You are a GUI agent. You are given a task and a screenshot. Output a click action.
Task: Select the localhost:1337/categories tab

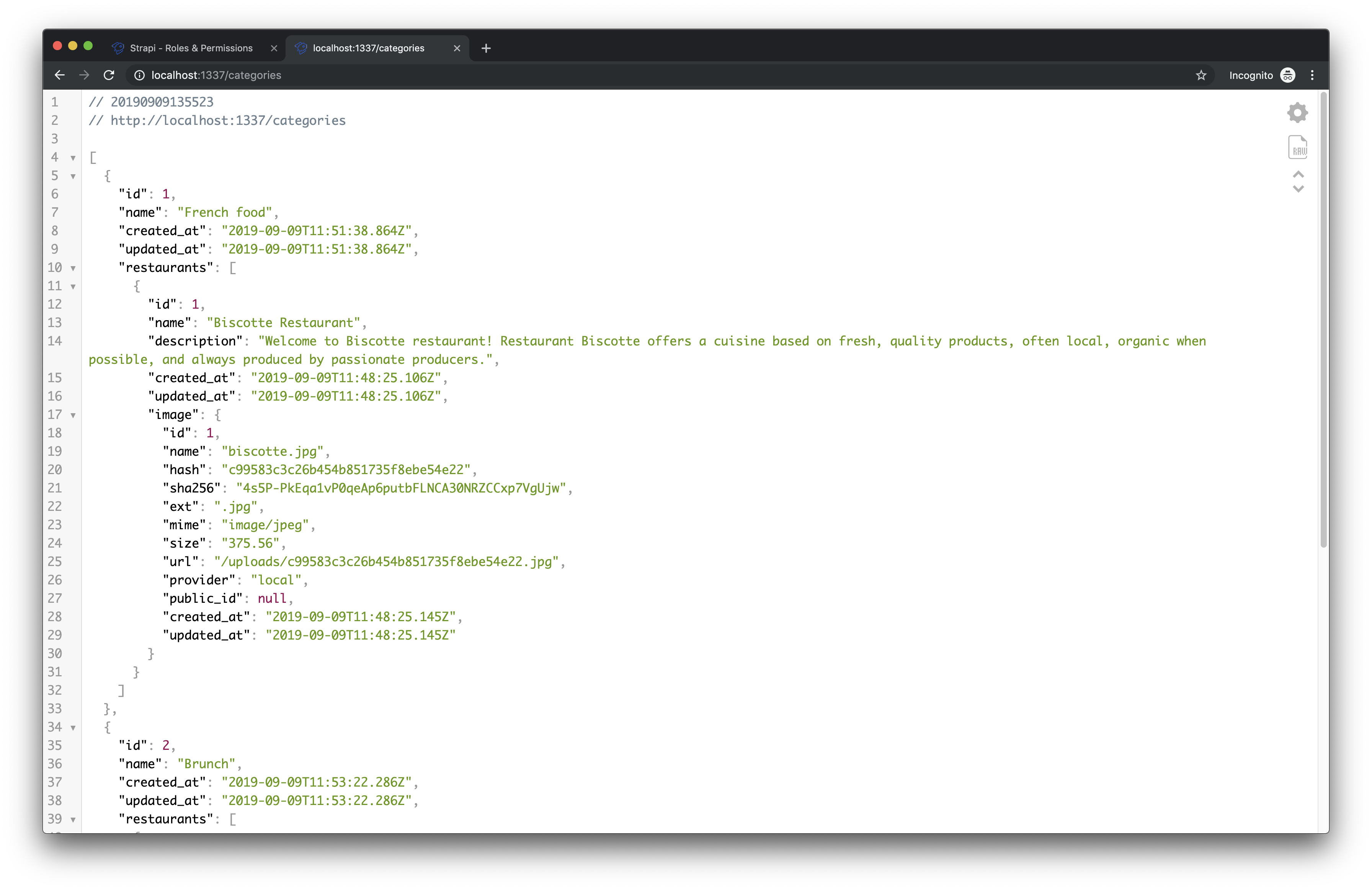(369, 49)
